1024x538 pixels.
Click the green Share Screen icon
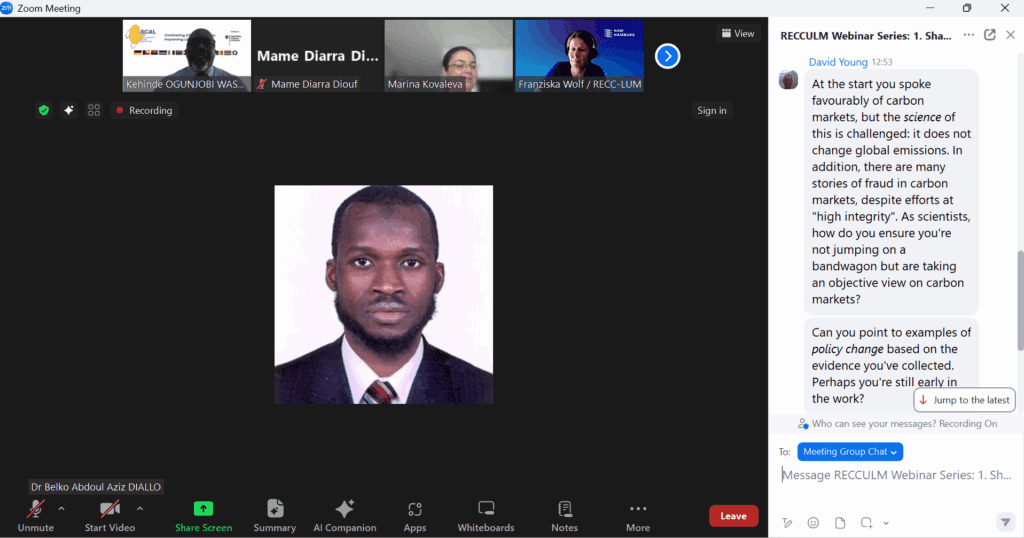[203, 509]
